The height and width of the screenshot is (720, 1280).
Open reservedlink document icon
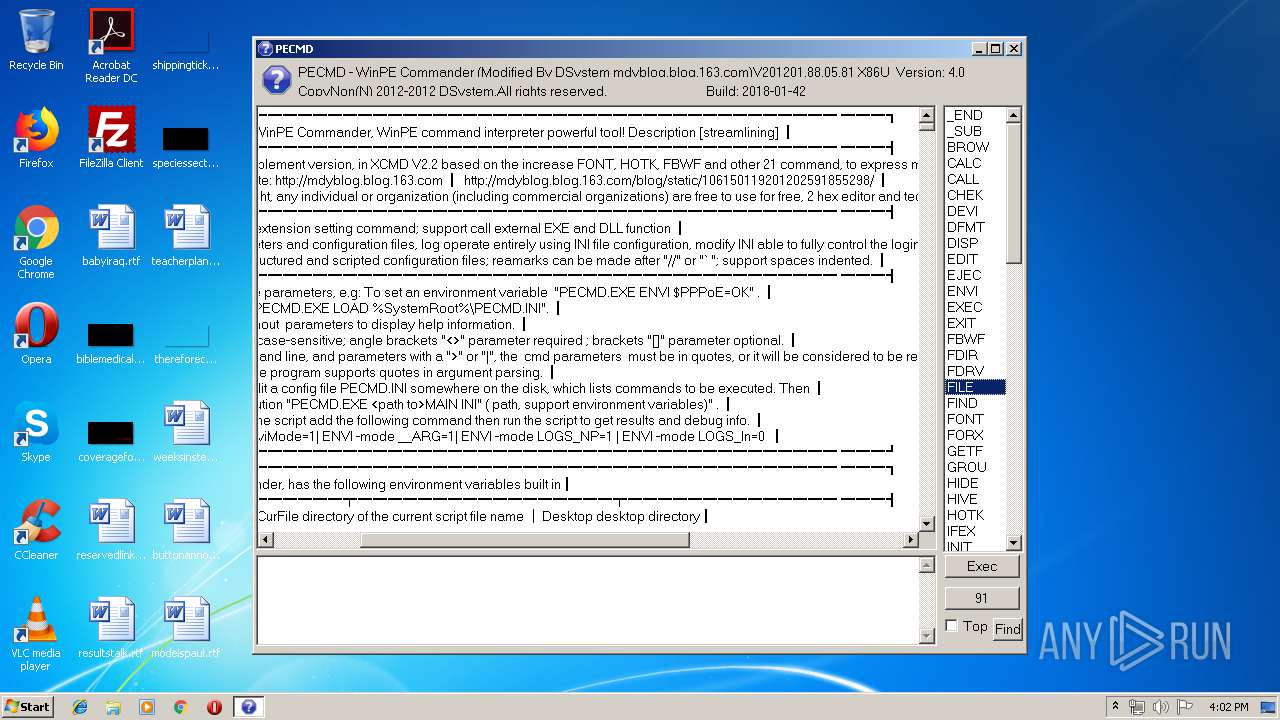[x=111, y=530]
